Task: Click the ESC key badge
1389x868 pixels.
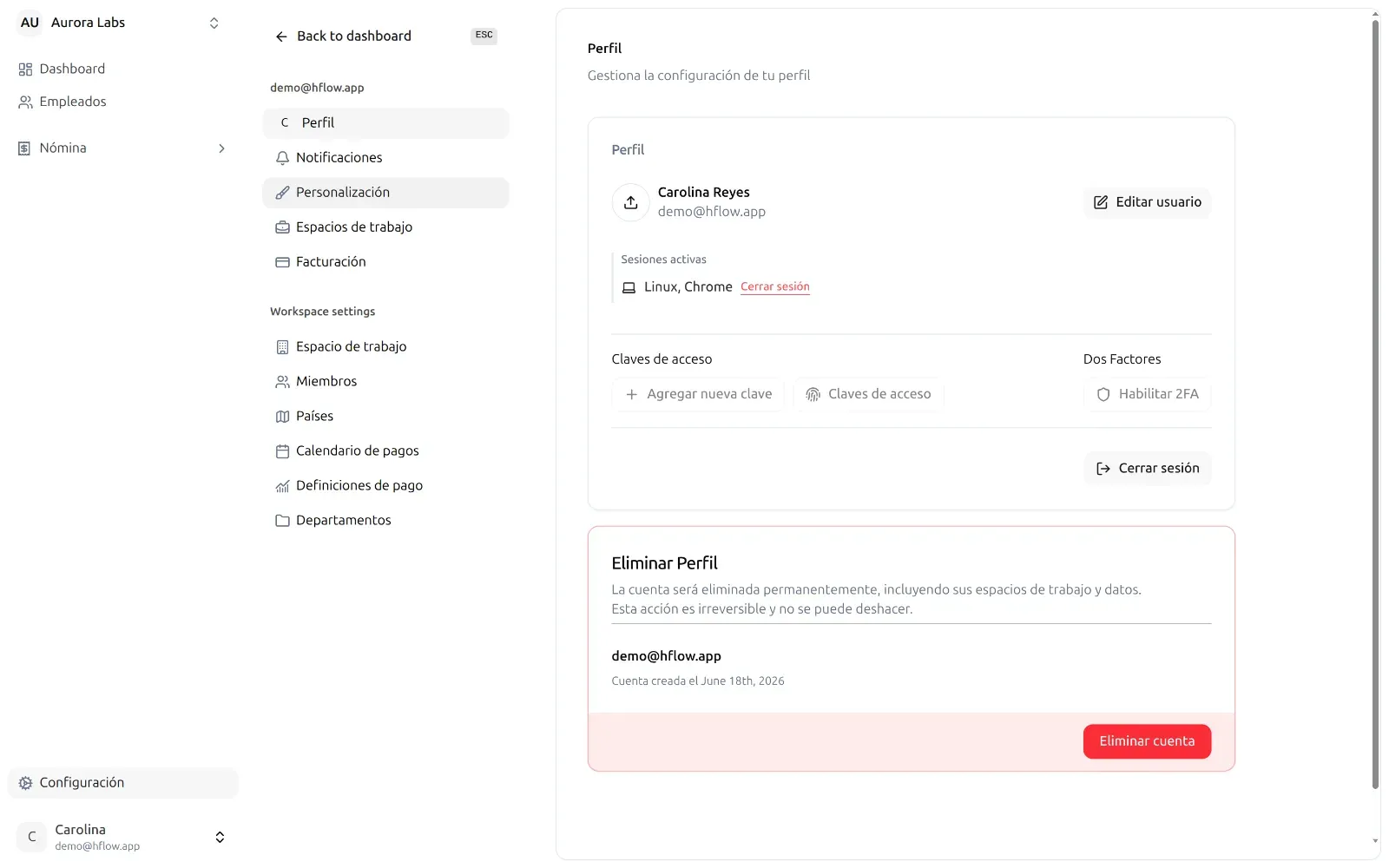Action: (x=484, y=36)
